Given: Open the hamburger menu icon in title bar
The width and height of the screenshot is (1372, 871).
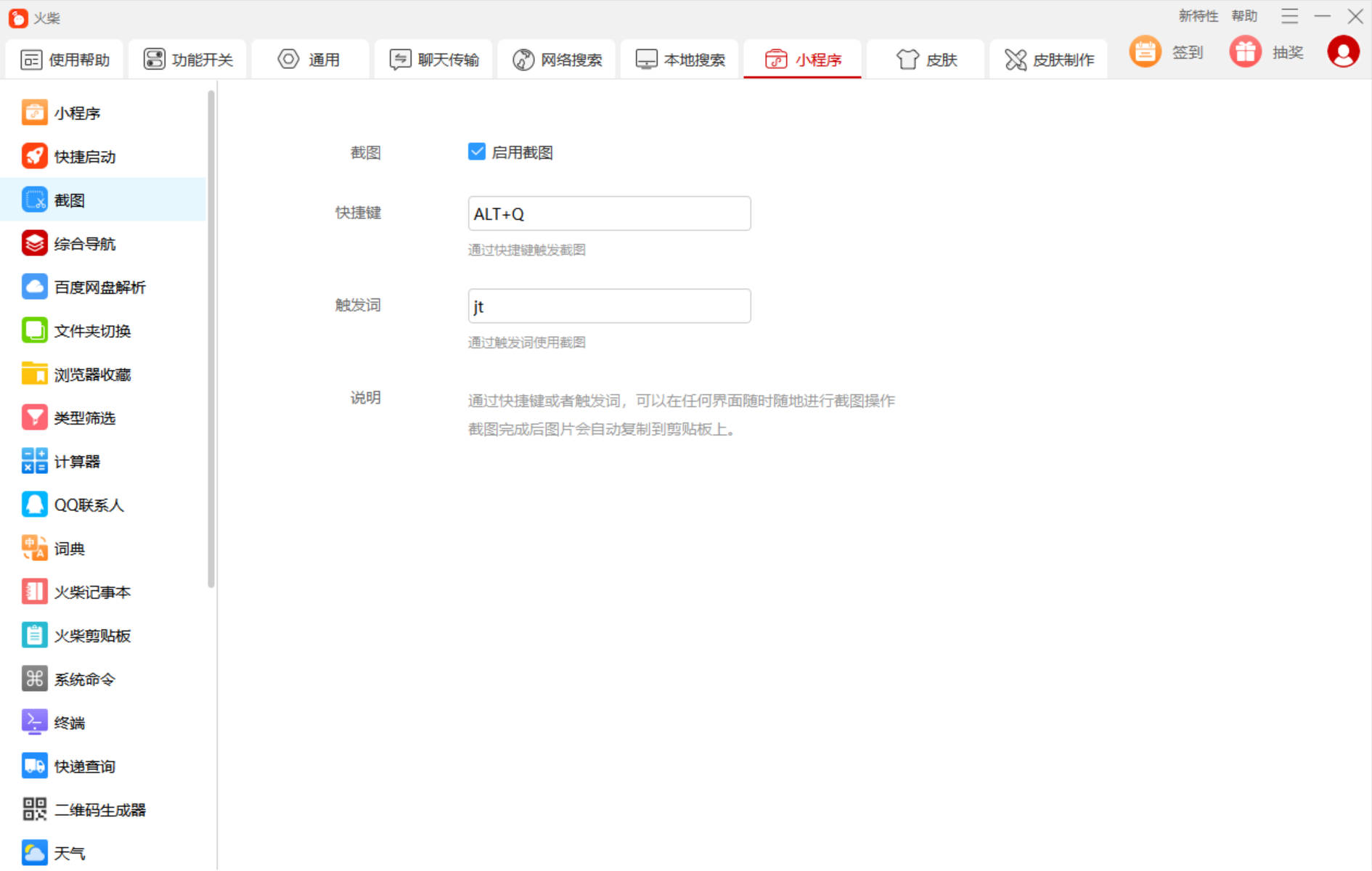Looking at the screenshot, I should point(1290,16).
